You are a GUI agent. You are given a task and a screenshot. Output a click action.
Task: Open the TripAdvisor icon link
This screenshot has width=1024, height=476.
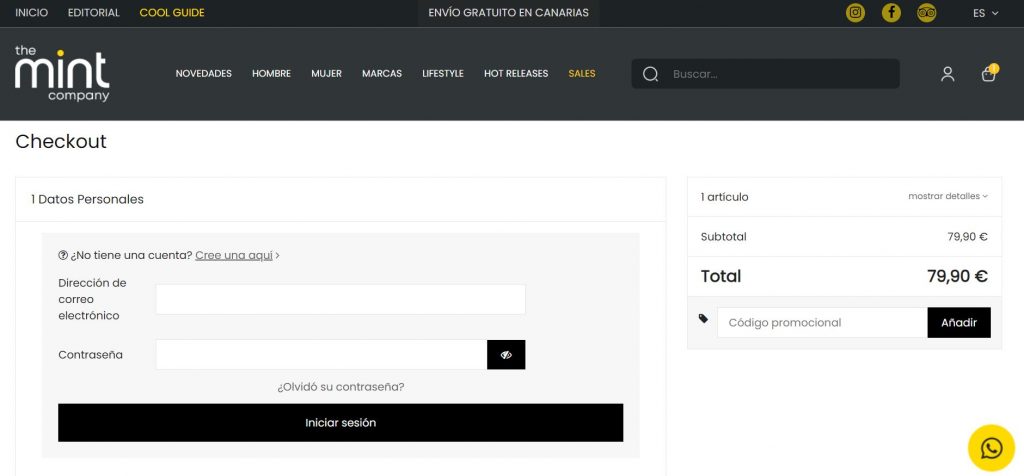point(927,13)
